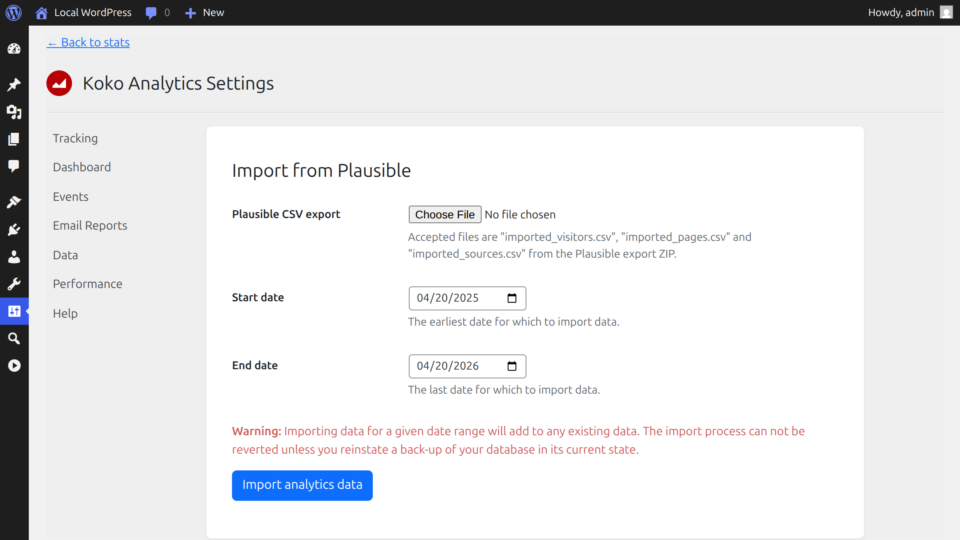
Task: Open Pages icon in sidebar
Action: click(x=14, y=140)
